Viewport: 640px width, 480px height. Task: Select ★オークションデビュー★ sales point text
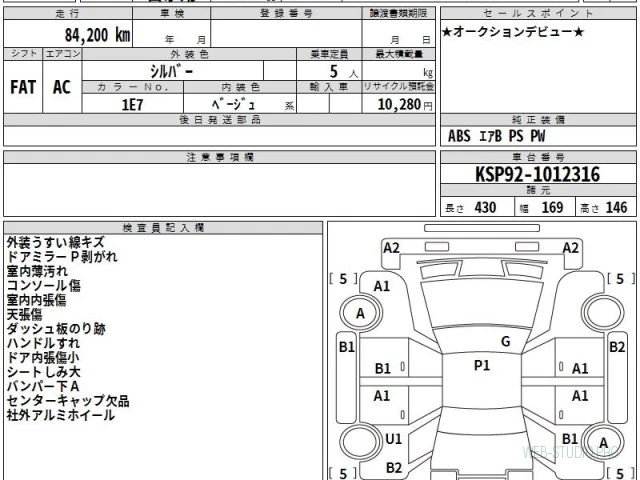tap(513, 32)
